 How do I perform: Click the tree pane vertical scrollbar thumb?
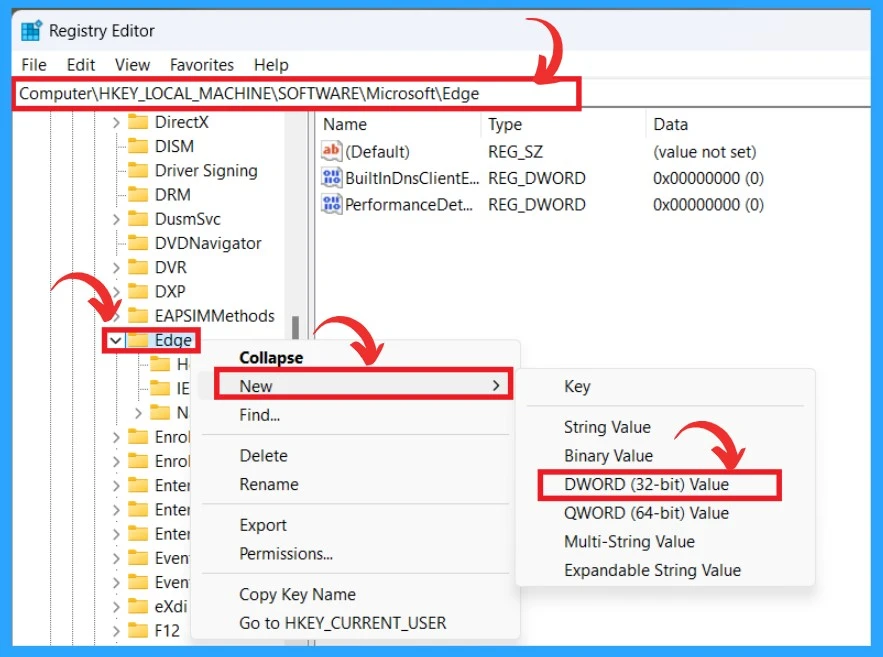click(x=295, y=328)
